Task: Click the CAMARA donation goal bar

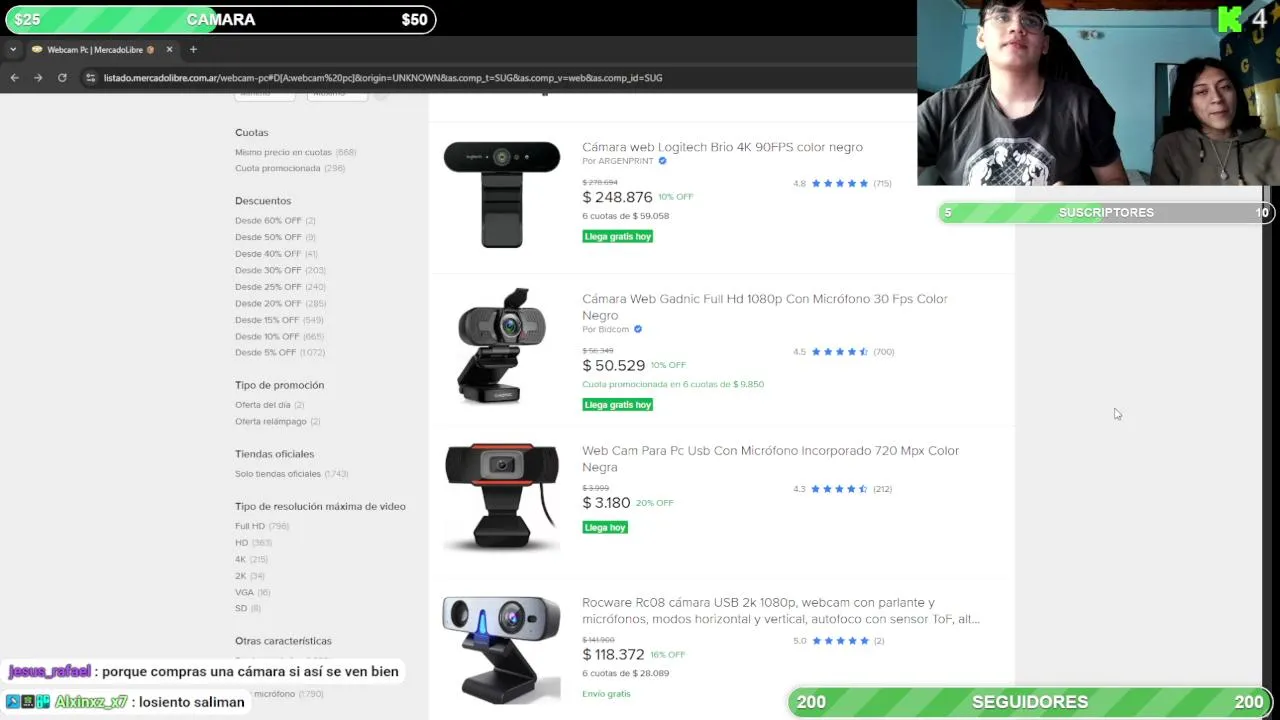Action: (x=220, y=20)
